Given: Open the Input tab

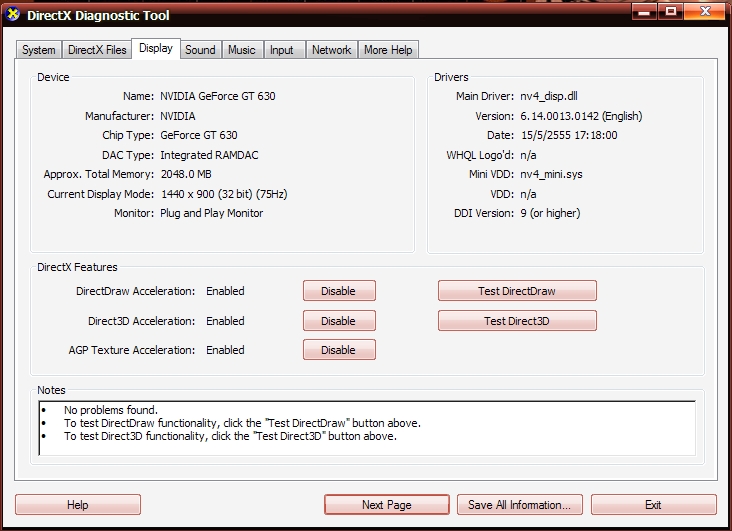Looking at the screenshot, I should [x=282, y=50].
